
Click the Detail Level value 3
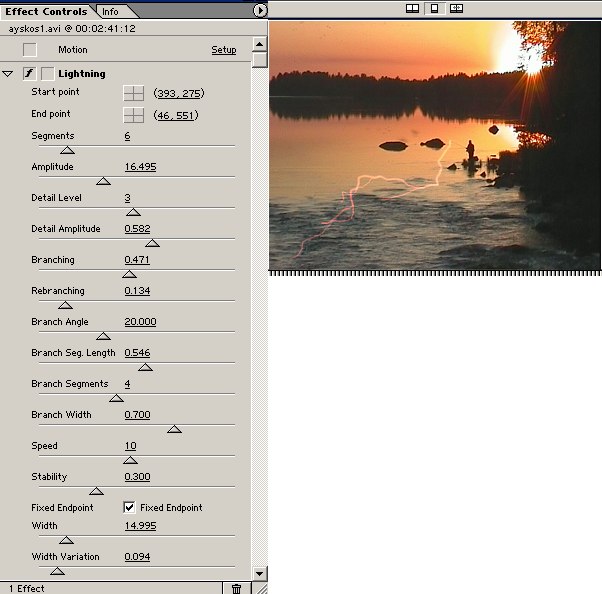click(x=127, y=198)
